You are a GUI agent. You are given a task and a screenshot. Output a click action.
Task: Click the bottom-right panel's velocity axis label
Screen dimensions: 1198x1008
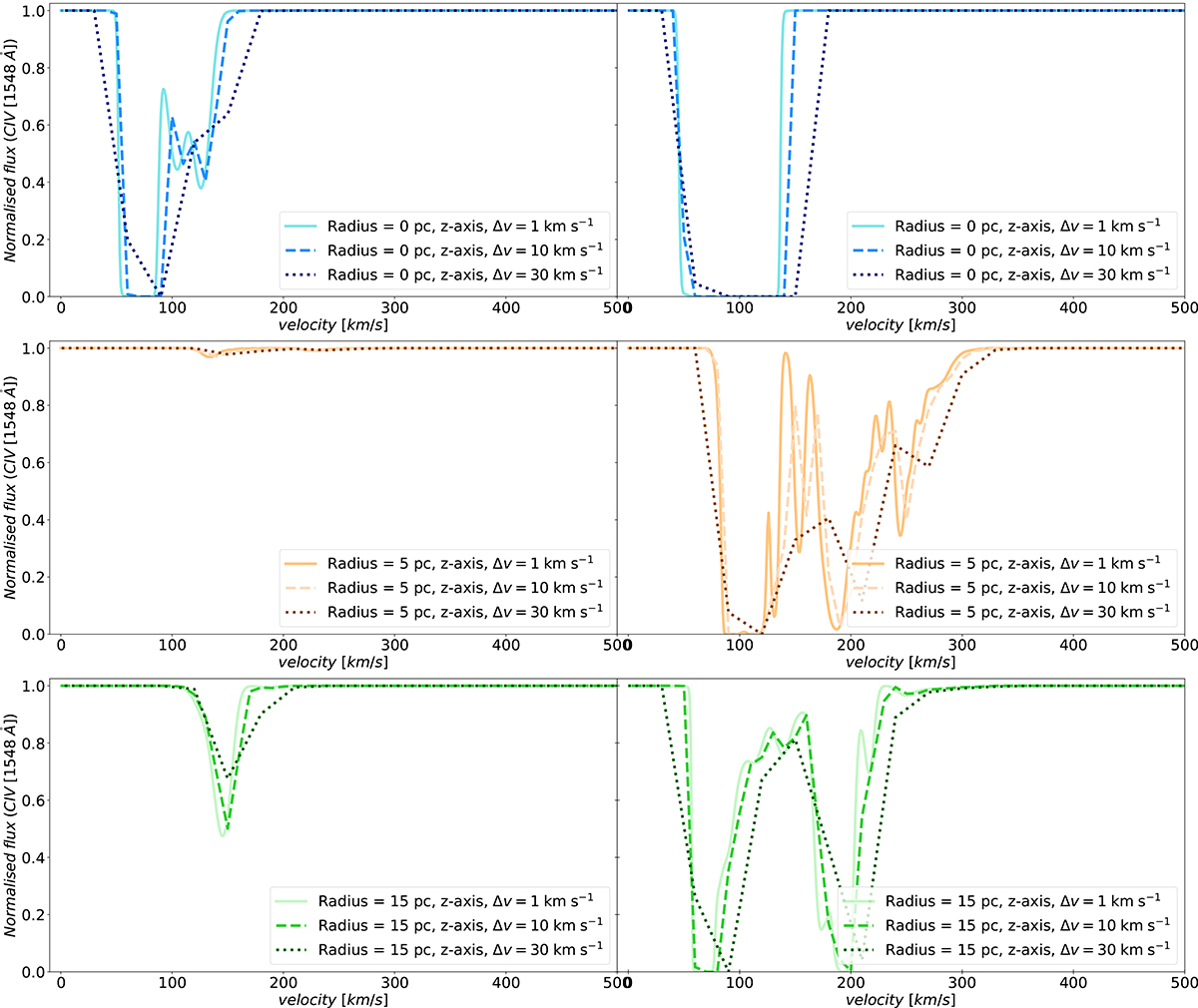tap(900, 999)
